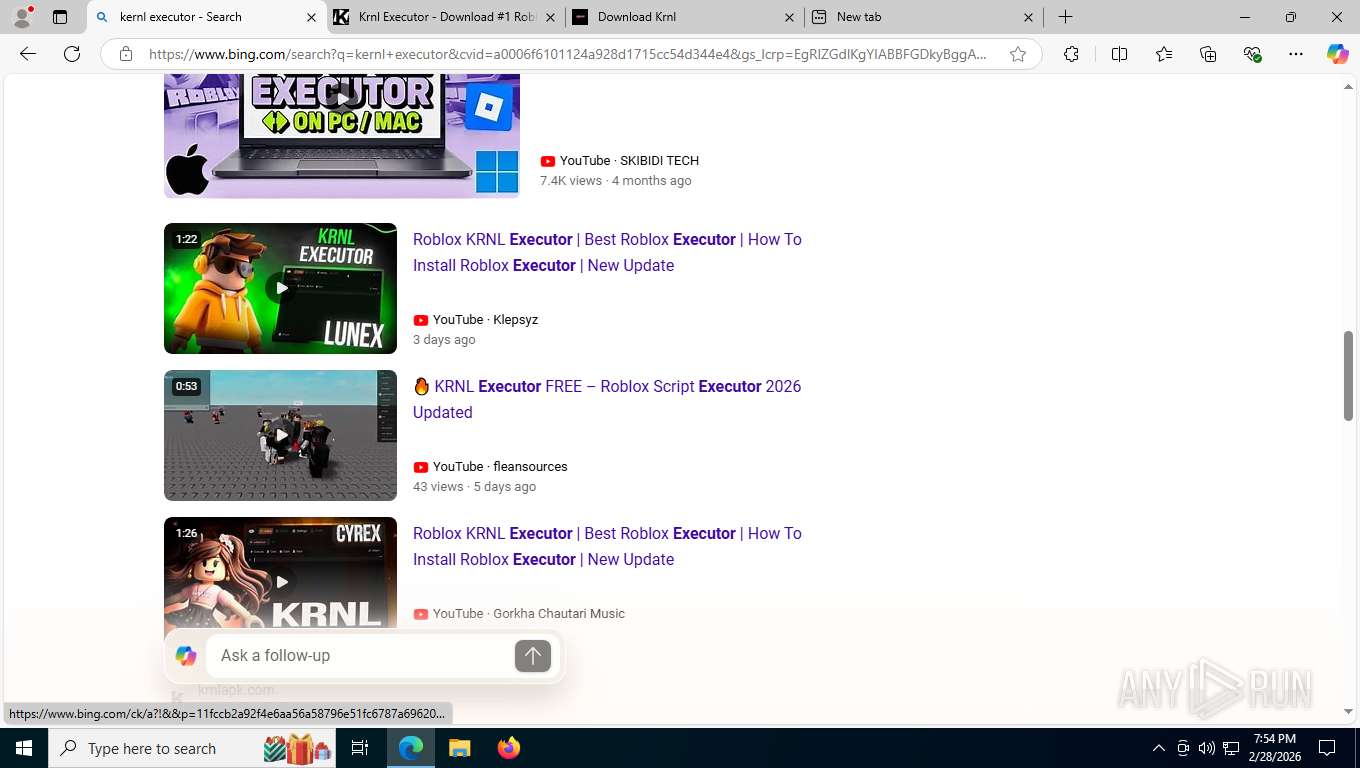Open KRNL Executor FREE 2026 Updated link
This screenshot has height=768, width=1360.
point(607,399)
